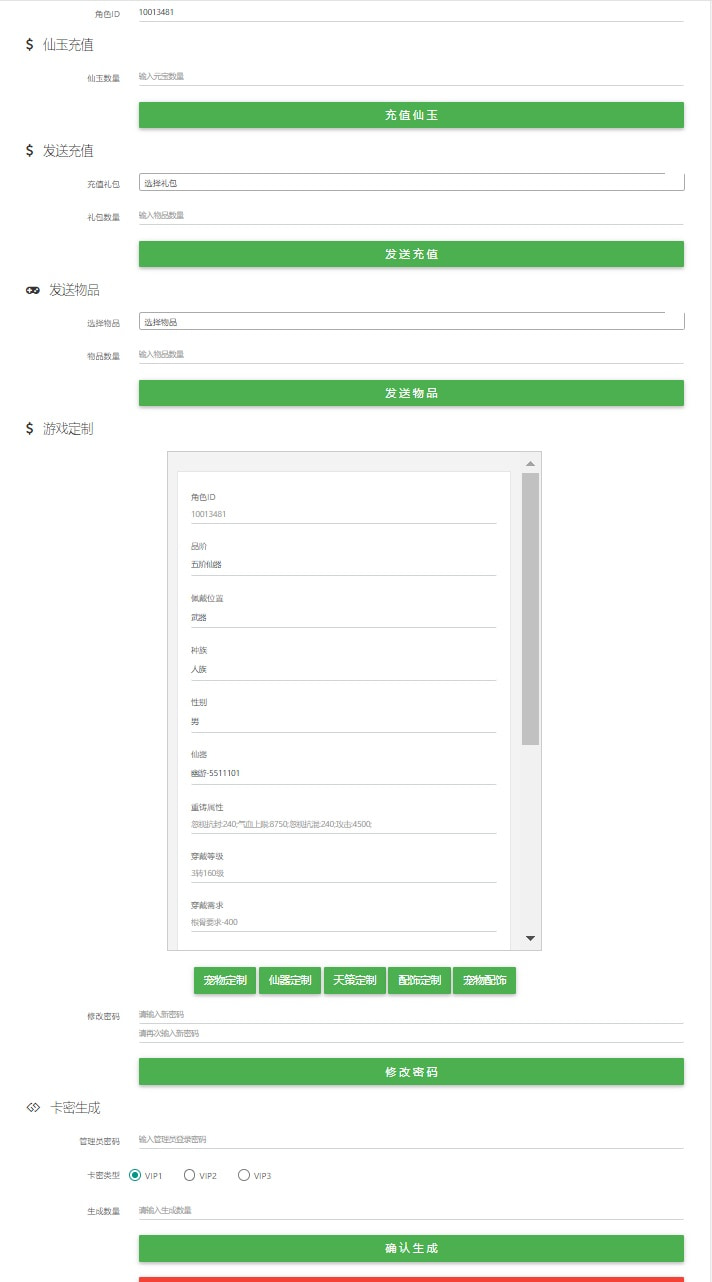Open the 天策定制 tab

point(355,981)
